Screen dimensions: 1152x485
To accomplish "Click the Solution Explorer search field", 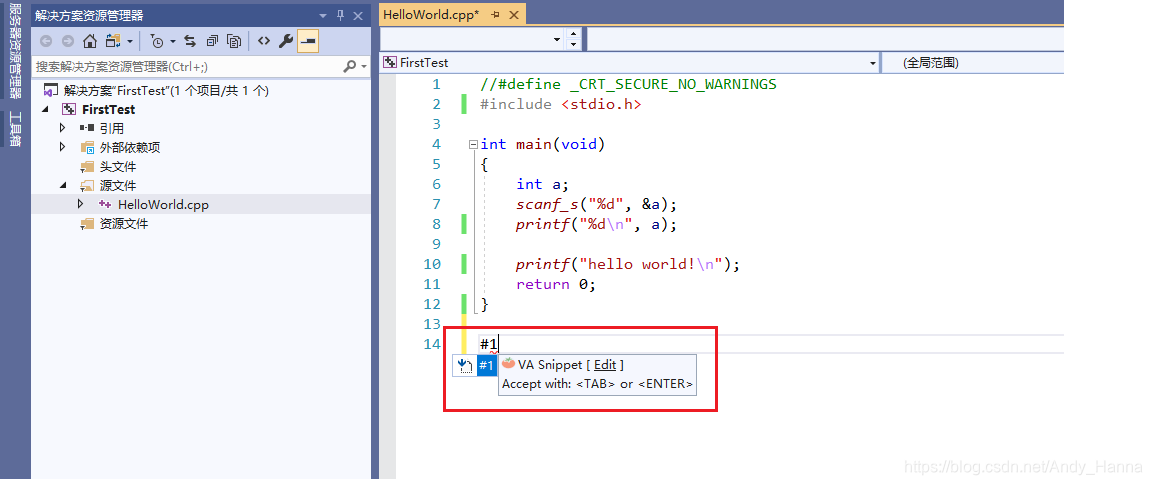I will [x=187, y=67].
